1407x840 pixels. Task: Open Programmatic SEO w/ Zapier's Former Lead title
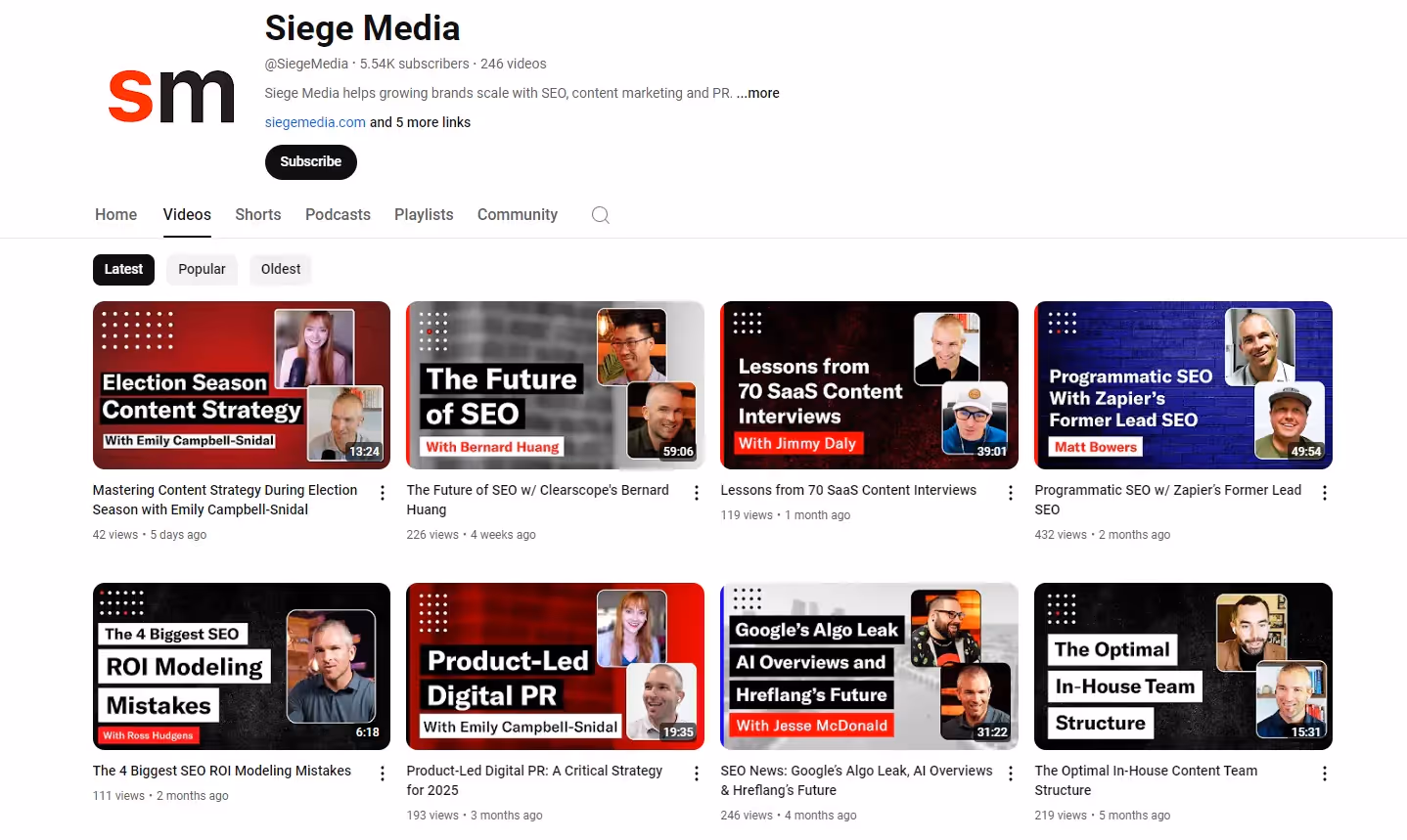click(1167, 500)
